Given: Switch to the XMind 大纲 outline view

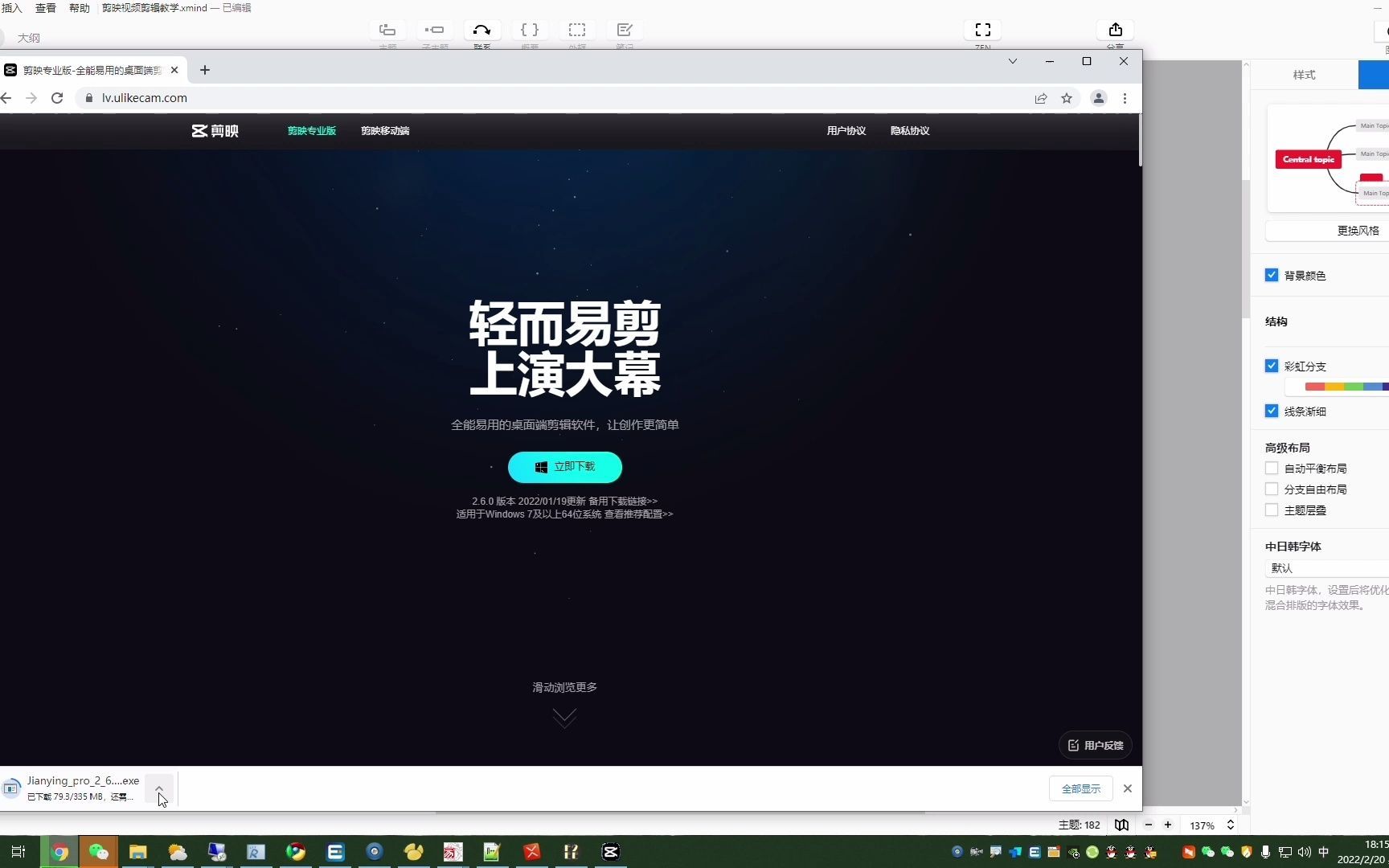Looking at the screenshot, I should click(x=29, y=38).
